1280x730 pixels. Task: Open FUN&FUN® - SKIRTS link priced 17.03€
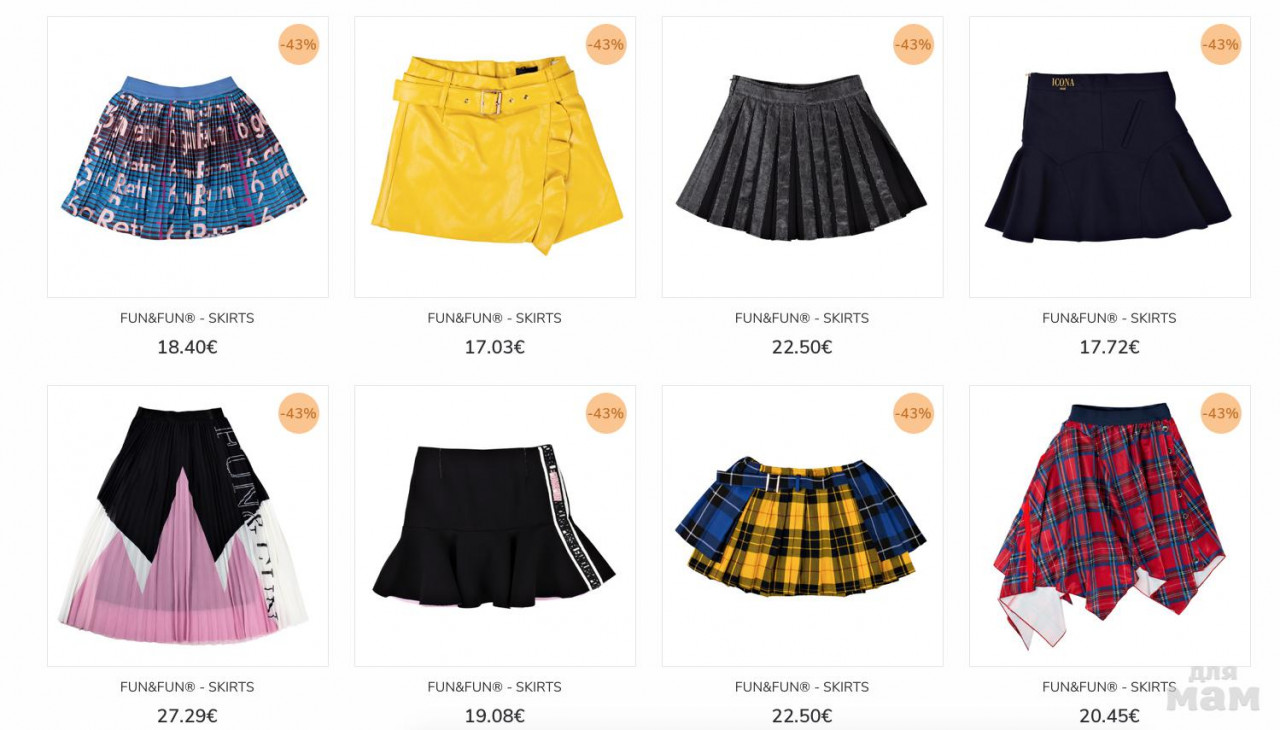(495, 318)
